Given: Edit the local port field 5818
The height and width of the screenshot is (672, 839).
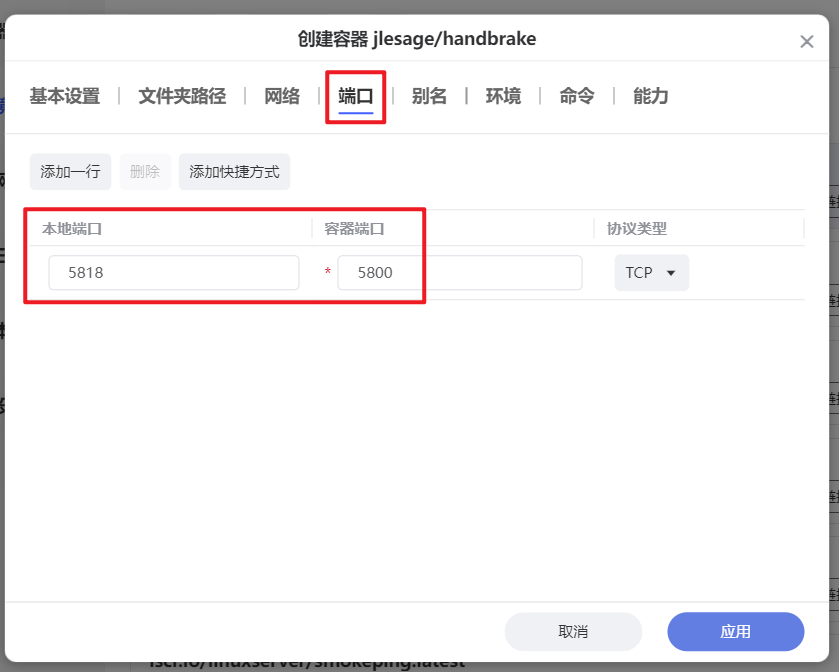Looking at the screenshot, I should coord(174,273).
